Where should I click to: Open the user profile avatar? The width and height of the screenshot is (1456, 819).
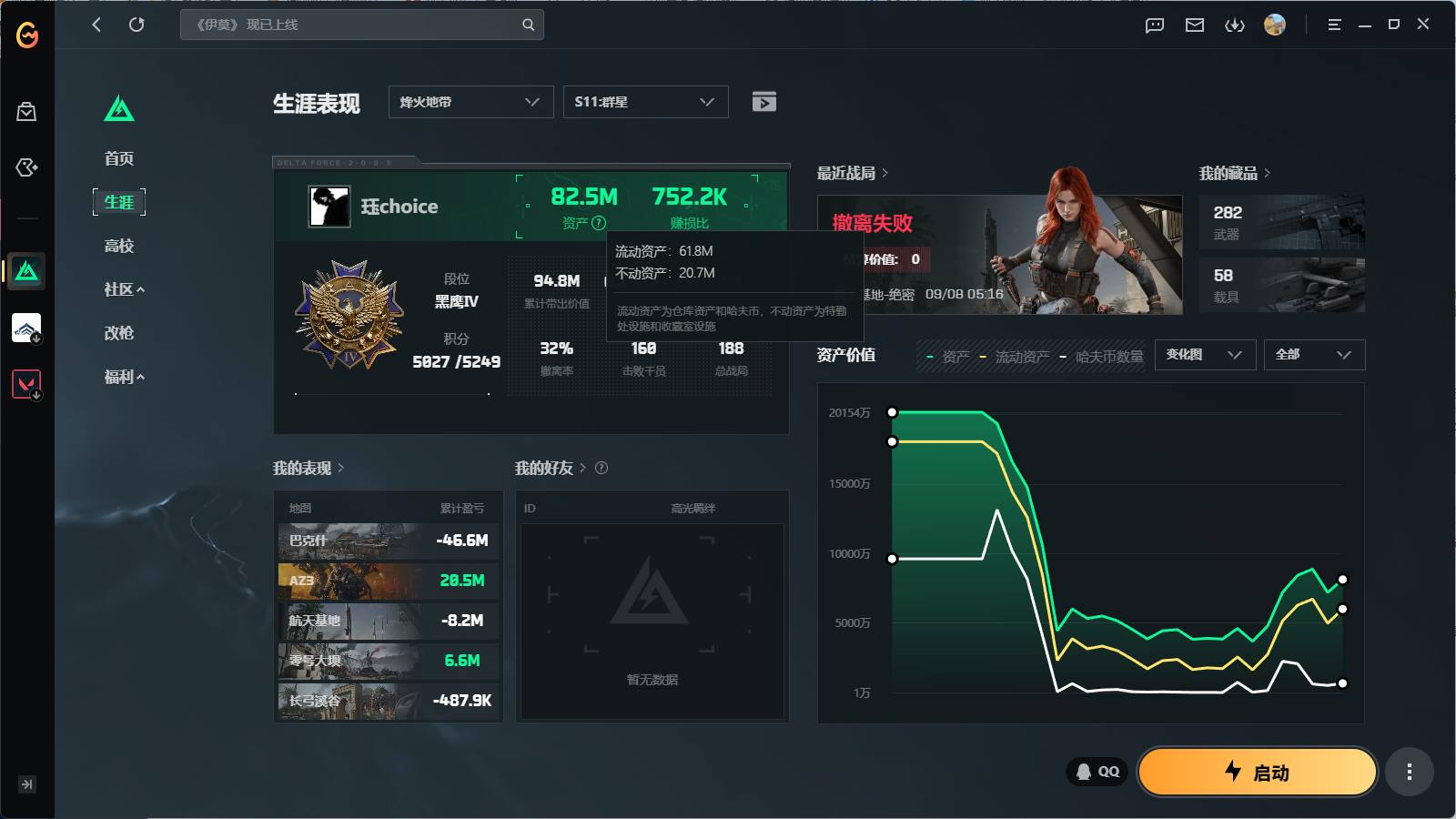click(1274, 25)
